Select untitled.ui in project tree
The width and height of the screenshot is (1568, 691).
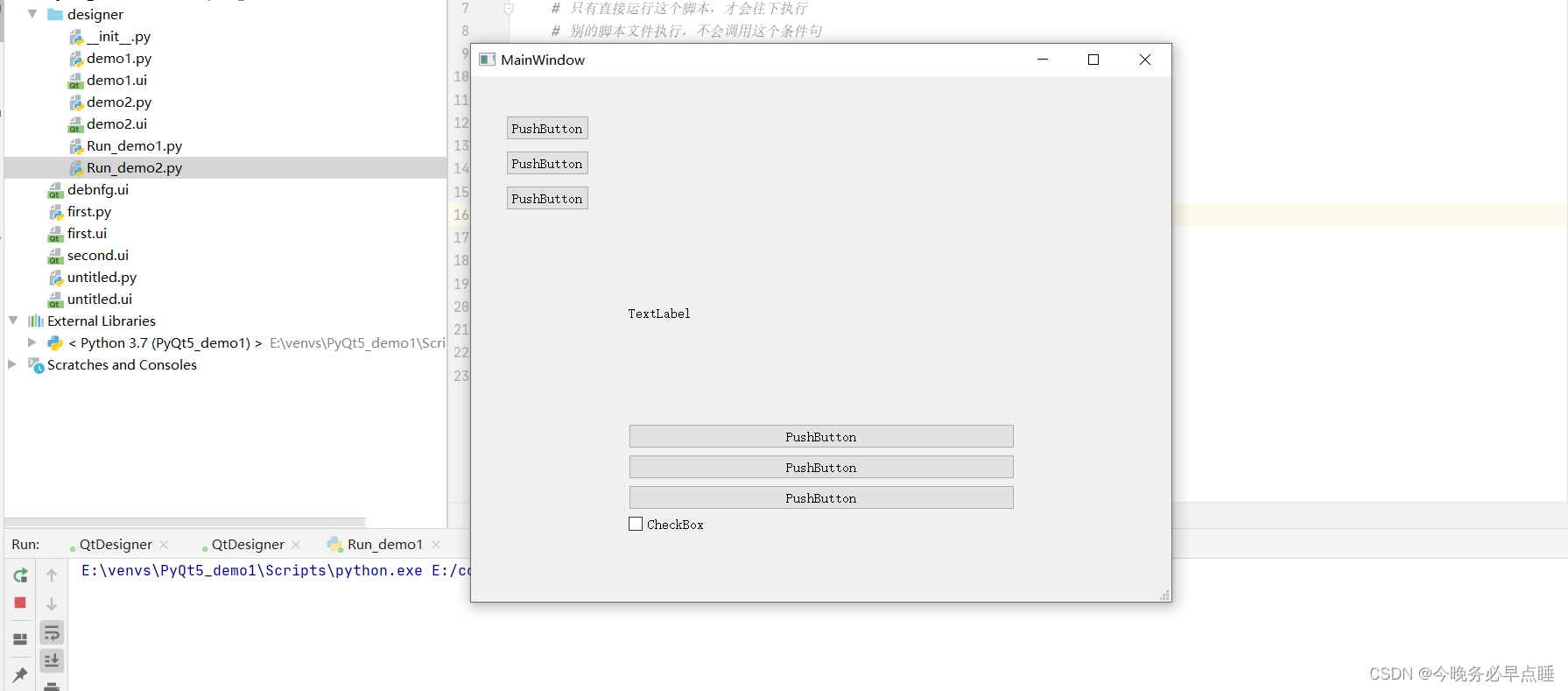tap(100, 300)
